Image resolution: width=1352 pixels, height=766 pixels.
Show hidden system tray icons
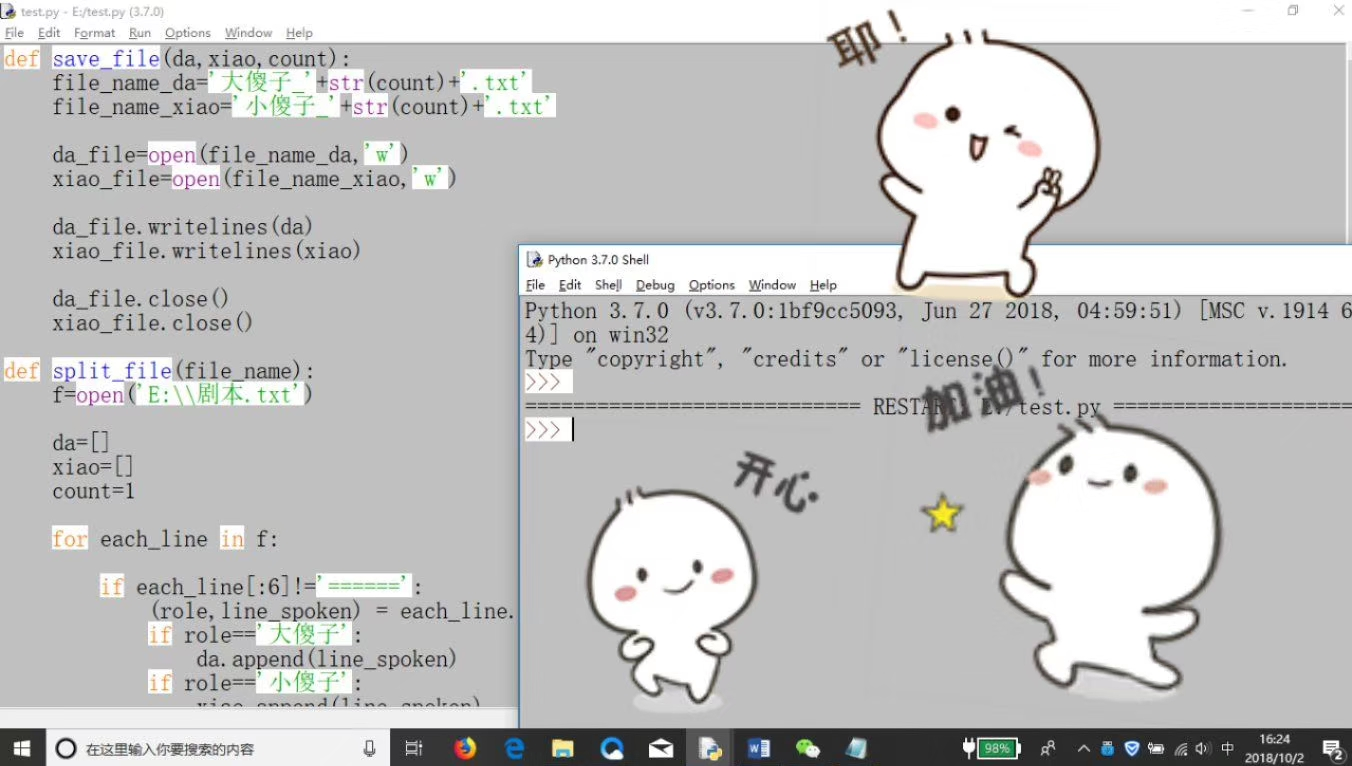pos(1083,748)
